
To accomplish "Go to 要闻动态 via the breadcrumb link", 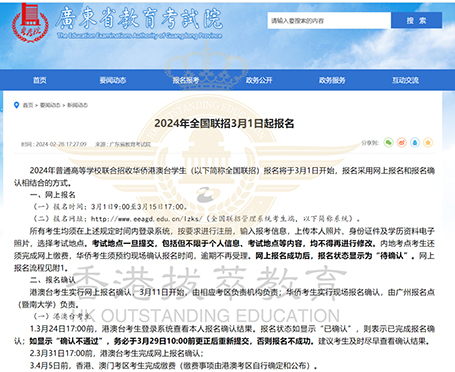I will coord(50,105).
